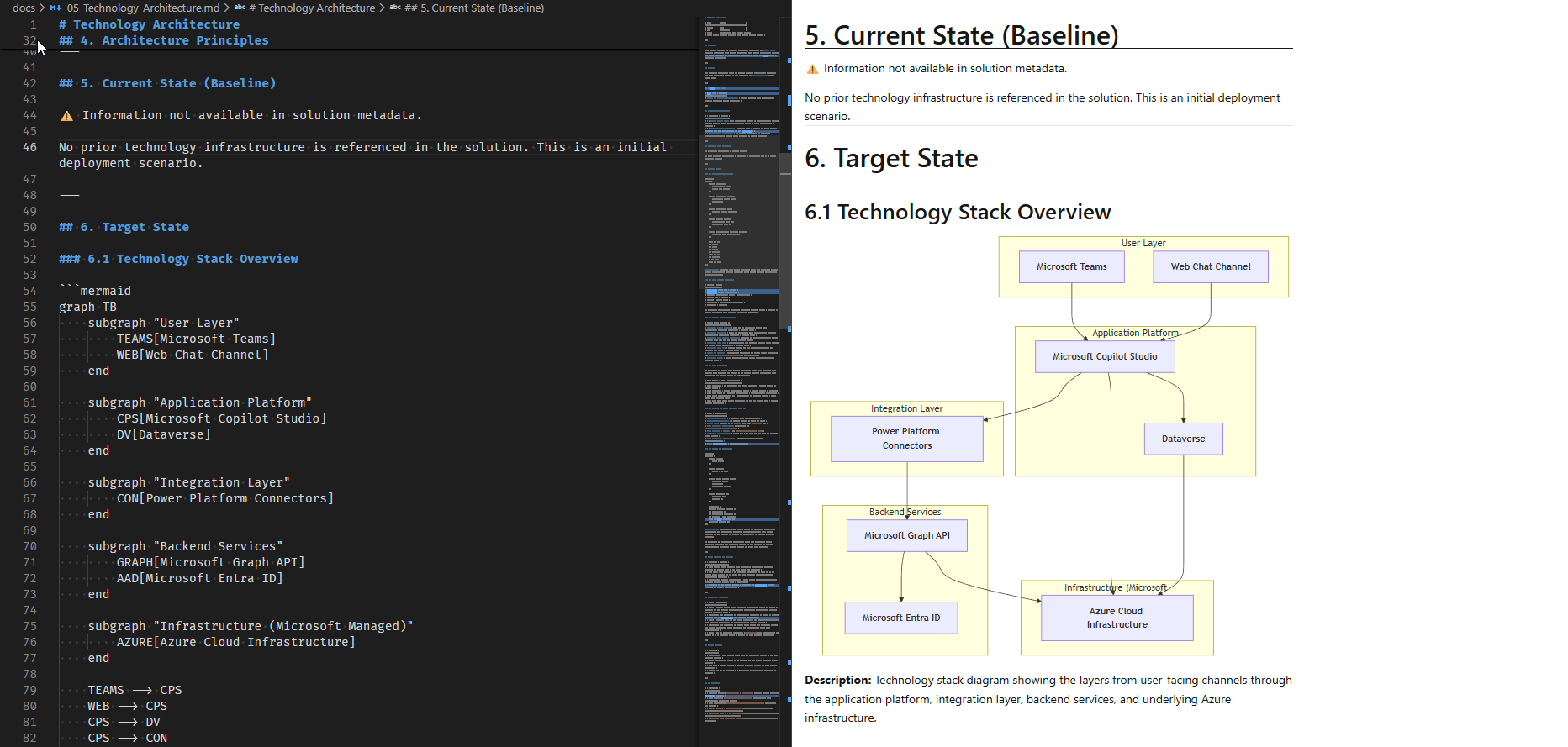Click preview heading '5. Current State (Baseline)'
The height and width of the screenshot is (747, 1568).
tap(962, 35)
